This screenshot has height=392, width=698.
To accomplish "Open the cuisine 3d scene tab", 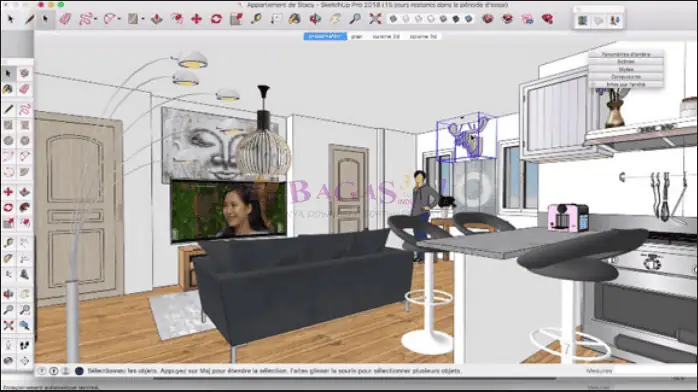I will coord(423,36).
